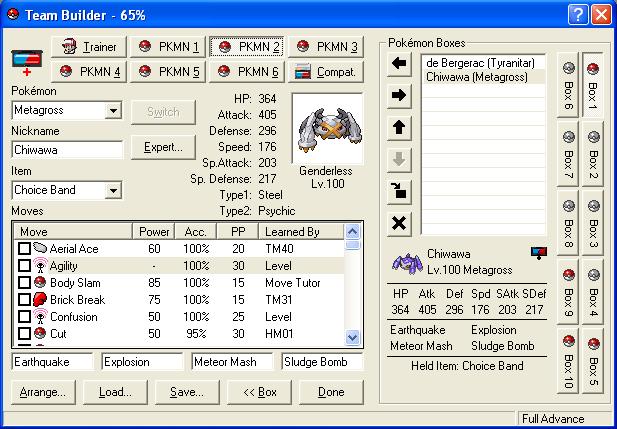
Task: Click the Aerial Ace flying type icon
Action: (x=40, y=248)
